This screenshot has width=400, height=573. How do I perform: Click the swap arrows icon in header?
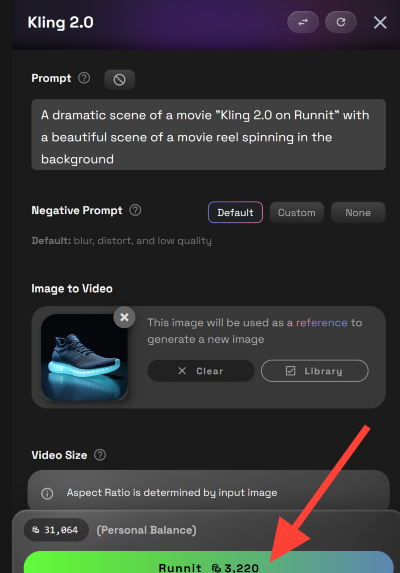point(303,22)
